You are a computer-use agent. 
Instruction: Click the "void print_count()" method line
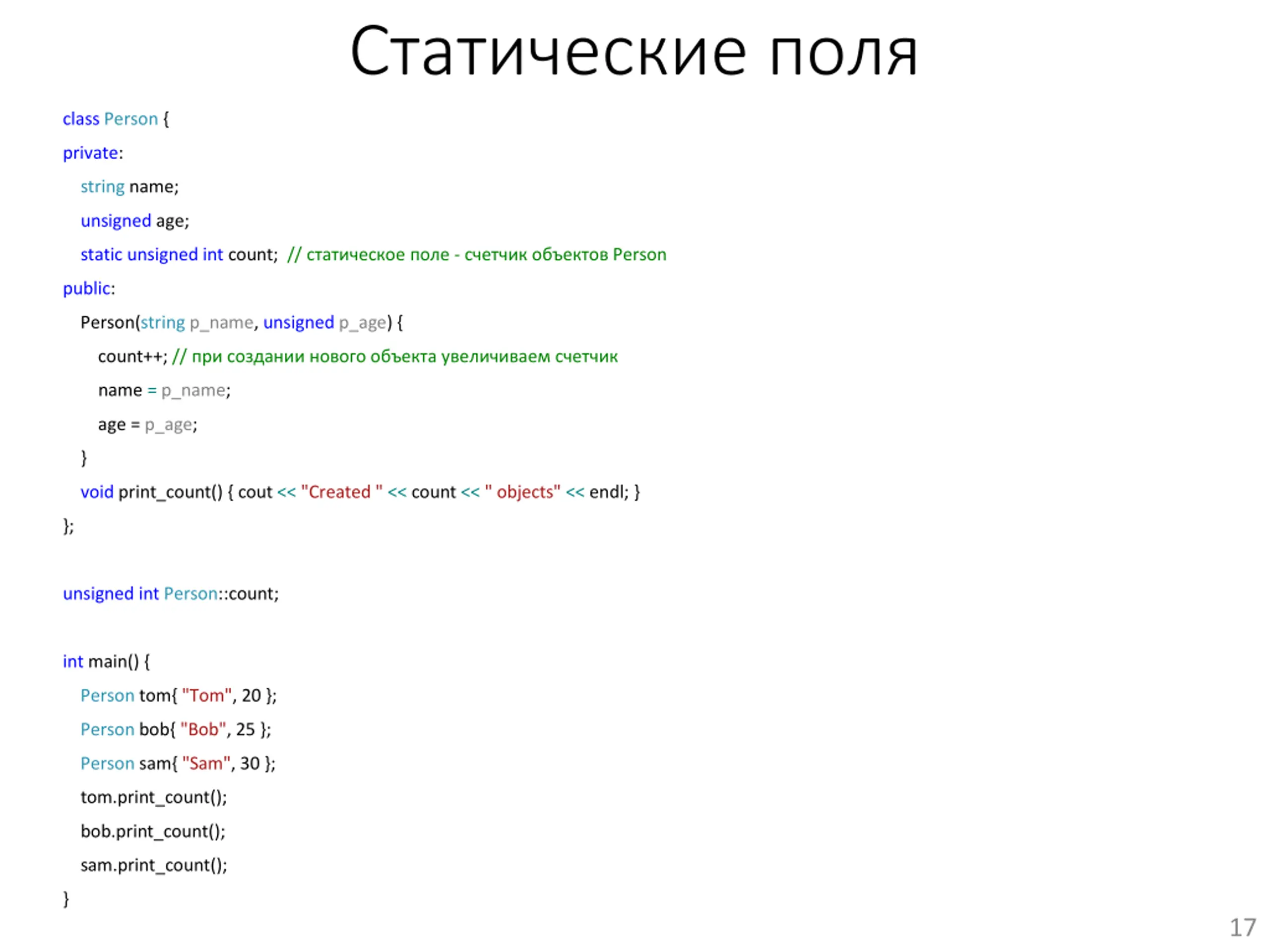pyautogui.click(x=359, y=492)
